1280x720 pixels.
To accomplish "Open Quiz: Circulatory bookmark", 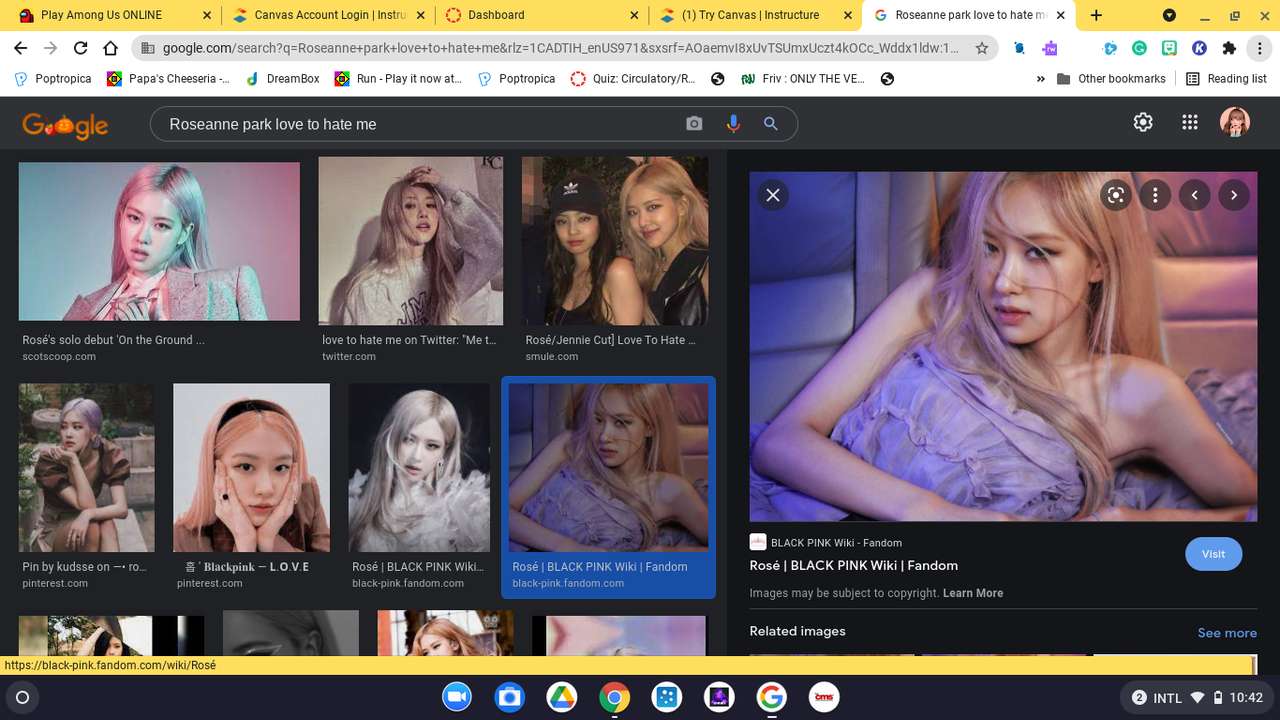I will pyautogui.click(x=633, y=79).
